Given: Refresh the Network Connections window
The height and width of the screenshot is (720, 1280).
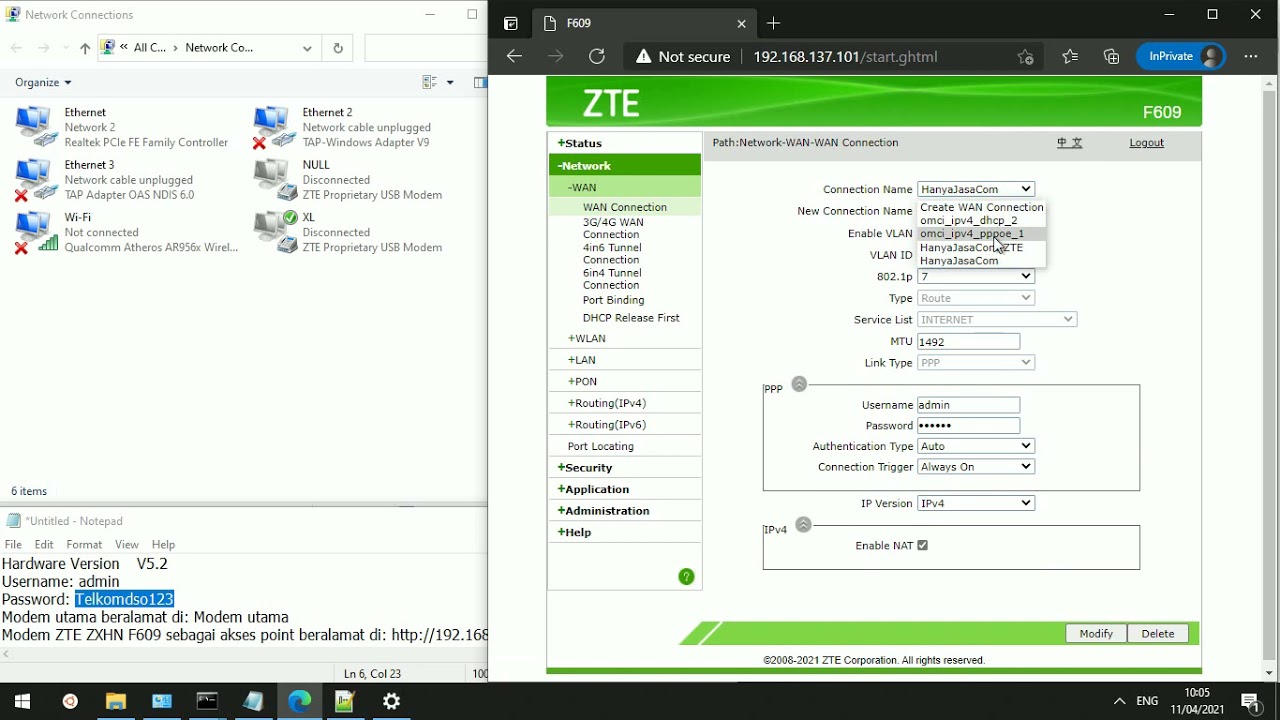Looking at the screenshot, I should click(338, 48).
